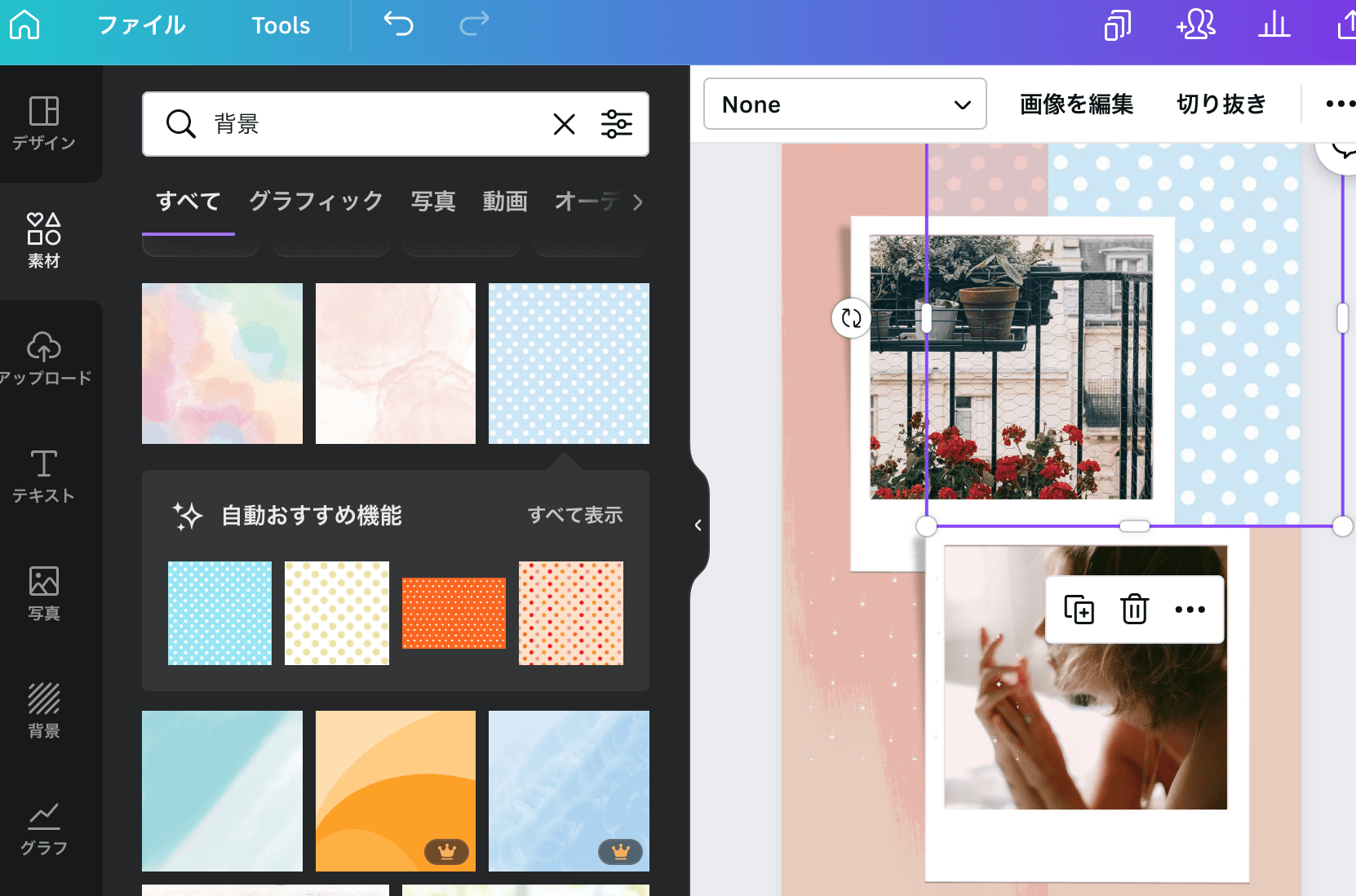Switch to the 動画 tab
This screenshot has height=896, width=1356.
click(x=504, y=202)
